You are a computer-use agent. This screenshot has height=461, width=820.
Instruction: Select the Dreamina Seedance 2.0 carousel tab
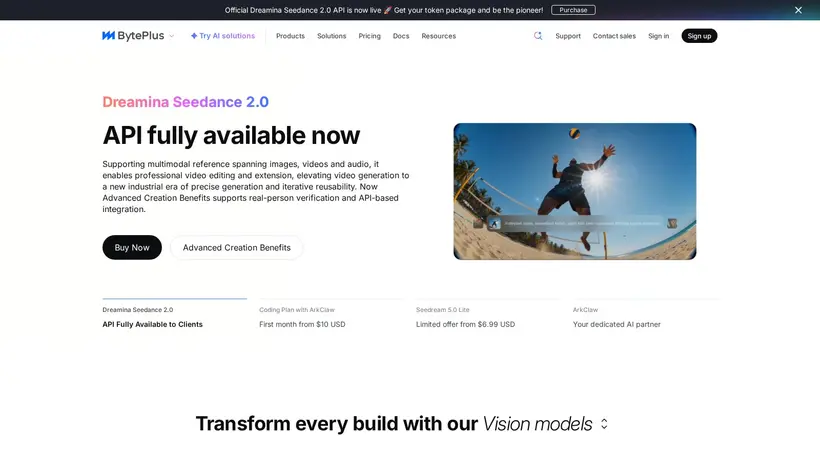174,316
